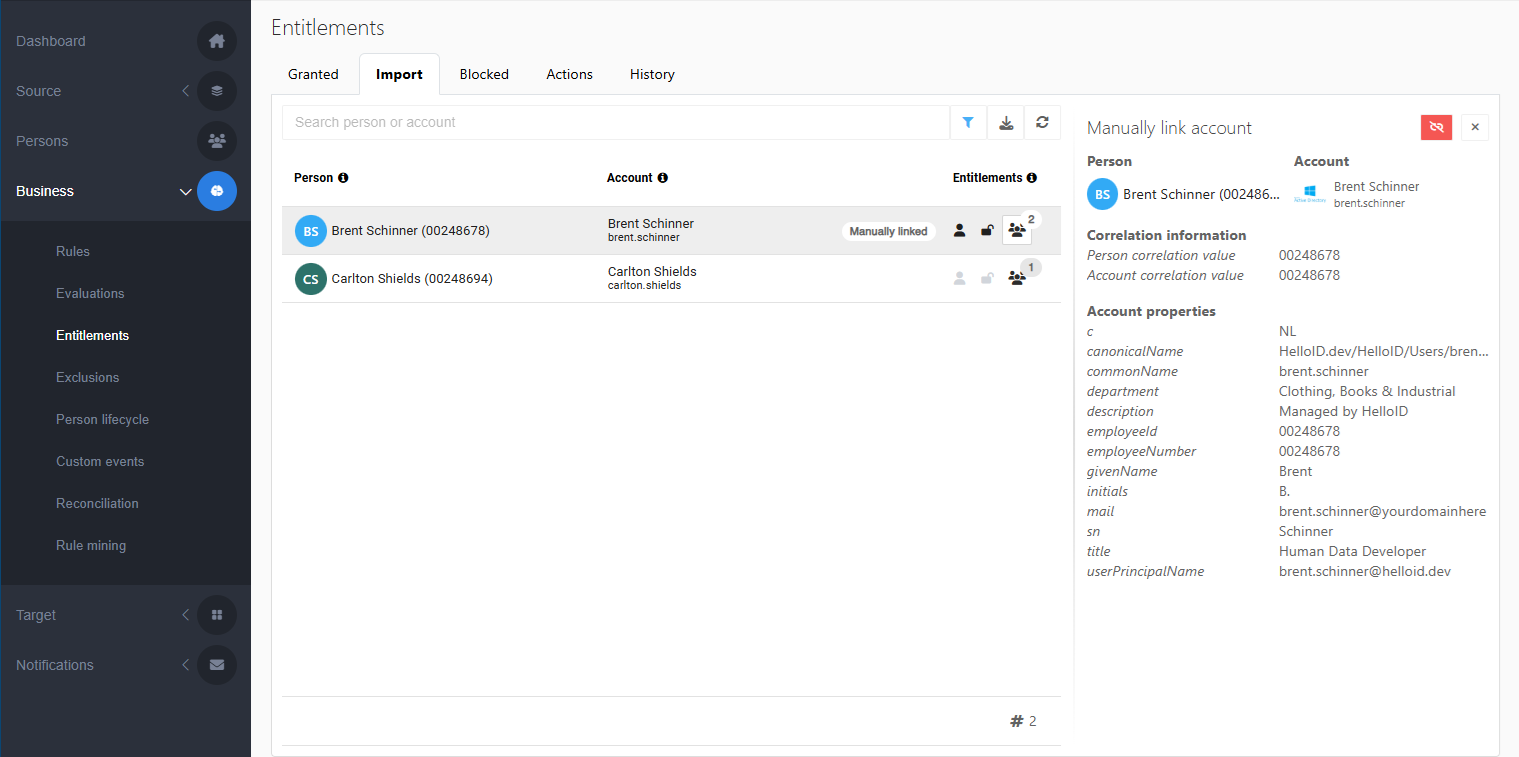Screen dimensions: 1519x757
Task: Go to Reconciliation page
Action: pos(97,503)
